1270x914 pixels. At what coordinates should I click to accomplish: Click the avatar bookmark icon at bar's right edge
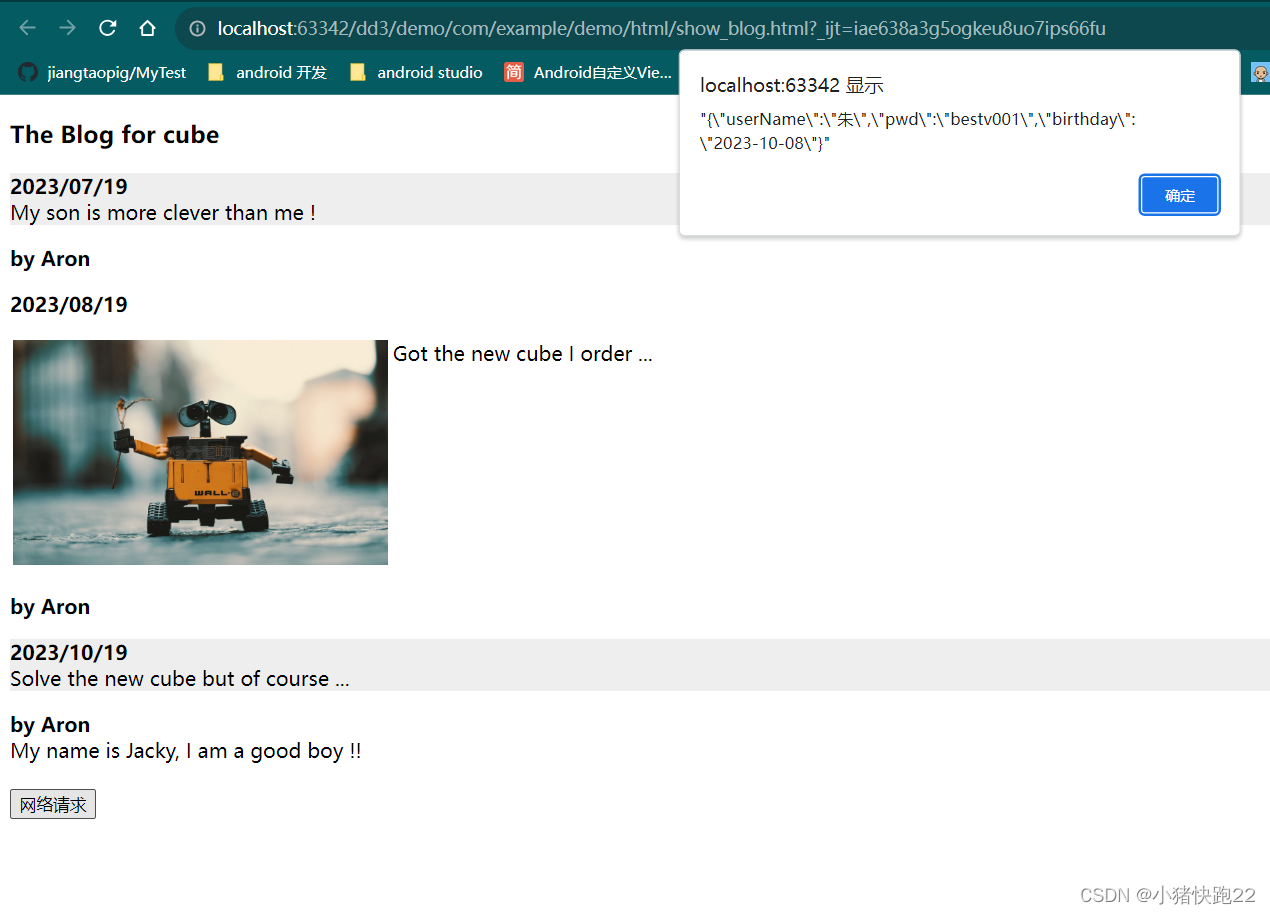pos(1260,72)
